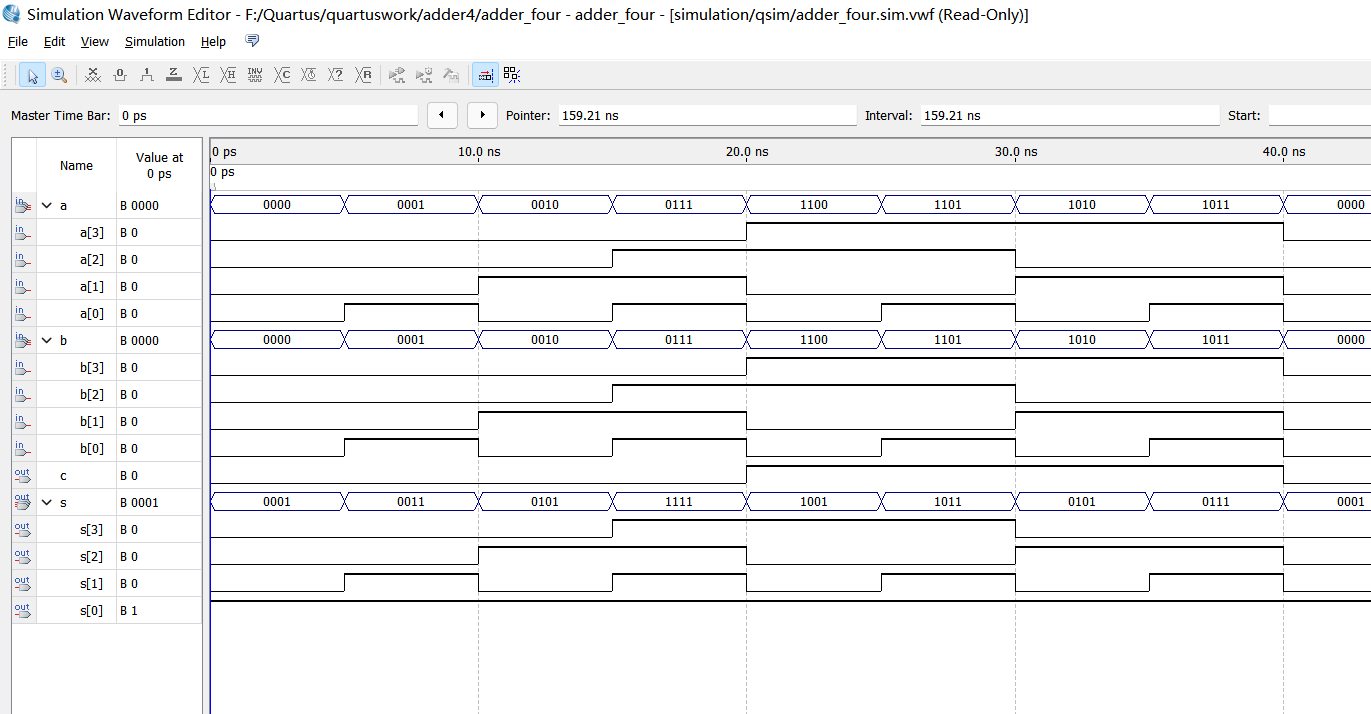
Task: Click the Master Time Bar input field
Action: click(267, 116)
